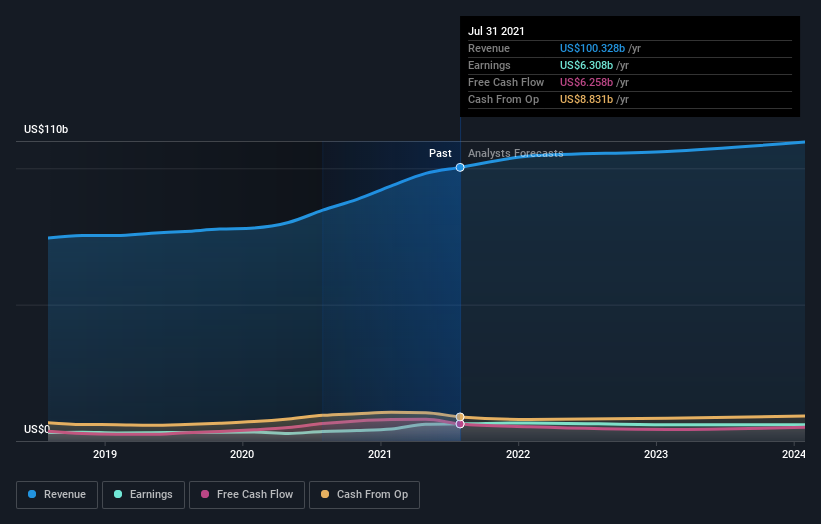Click the 'Revenue' row label in tooltip
The image size is (821, 524).
click(489, 48)
